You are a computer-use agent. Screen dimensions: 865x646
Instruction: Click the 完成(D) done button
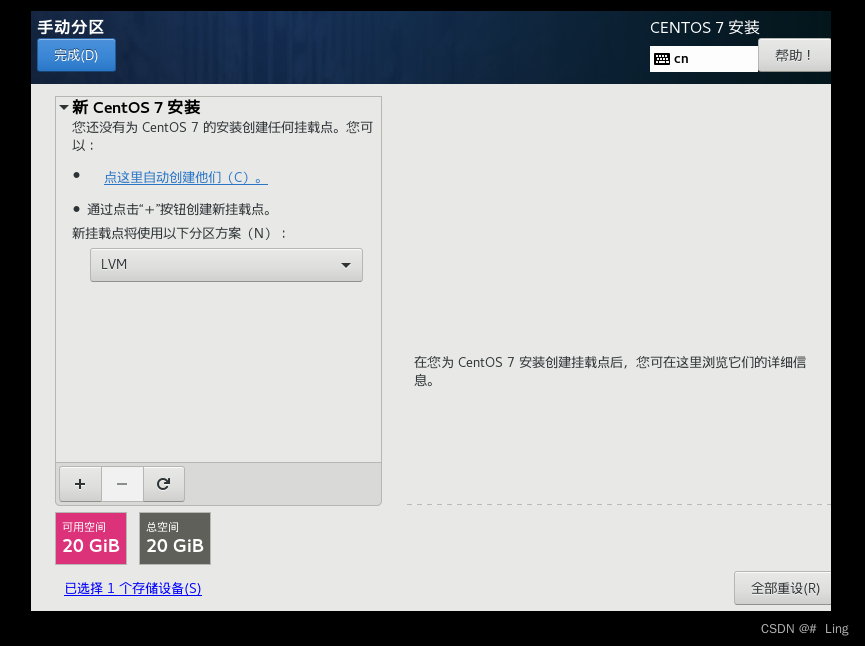[x=76, y=55]
